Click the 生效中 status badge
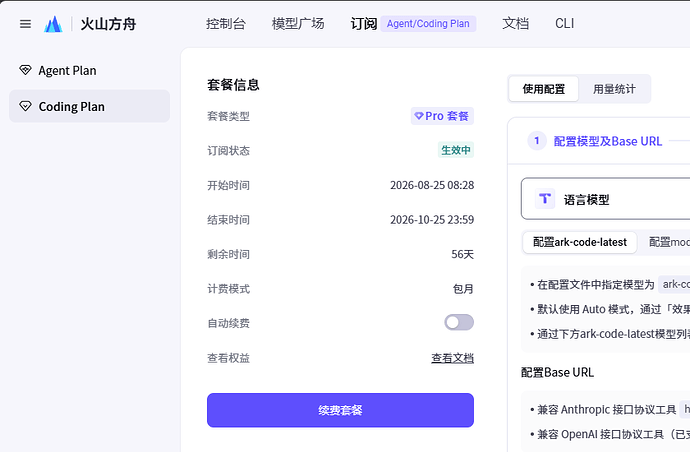 click(455, 150)
